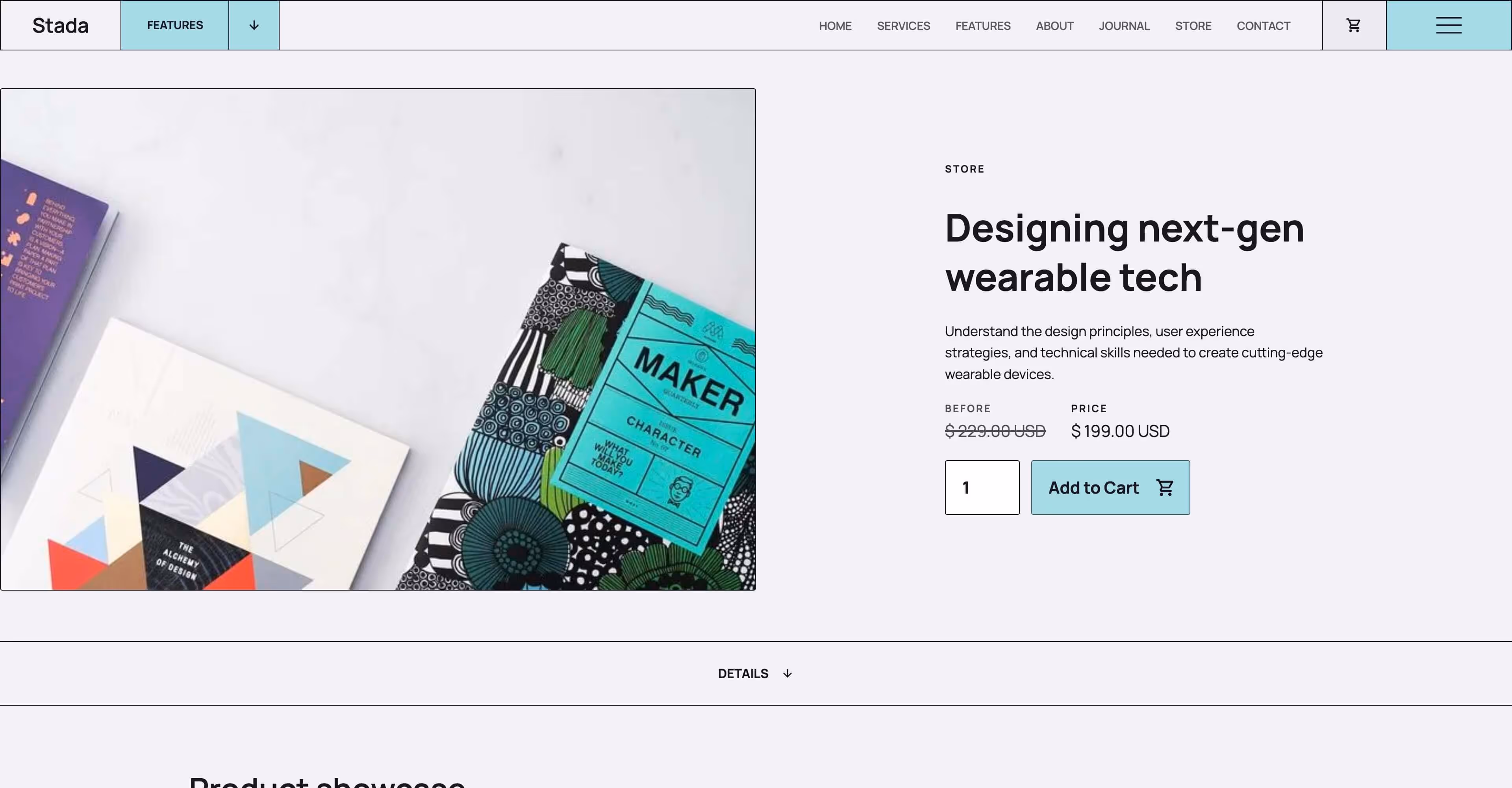The width and height of the screenshot is (1512, 788).
Task: Focus the quantity input field
Action: [982, 487]
